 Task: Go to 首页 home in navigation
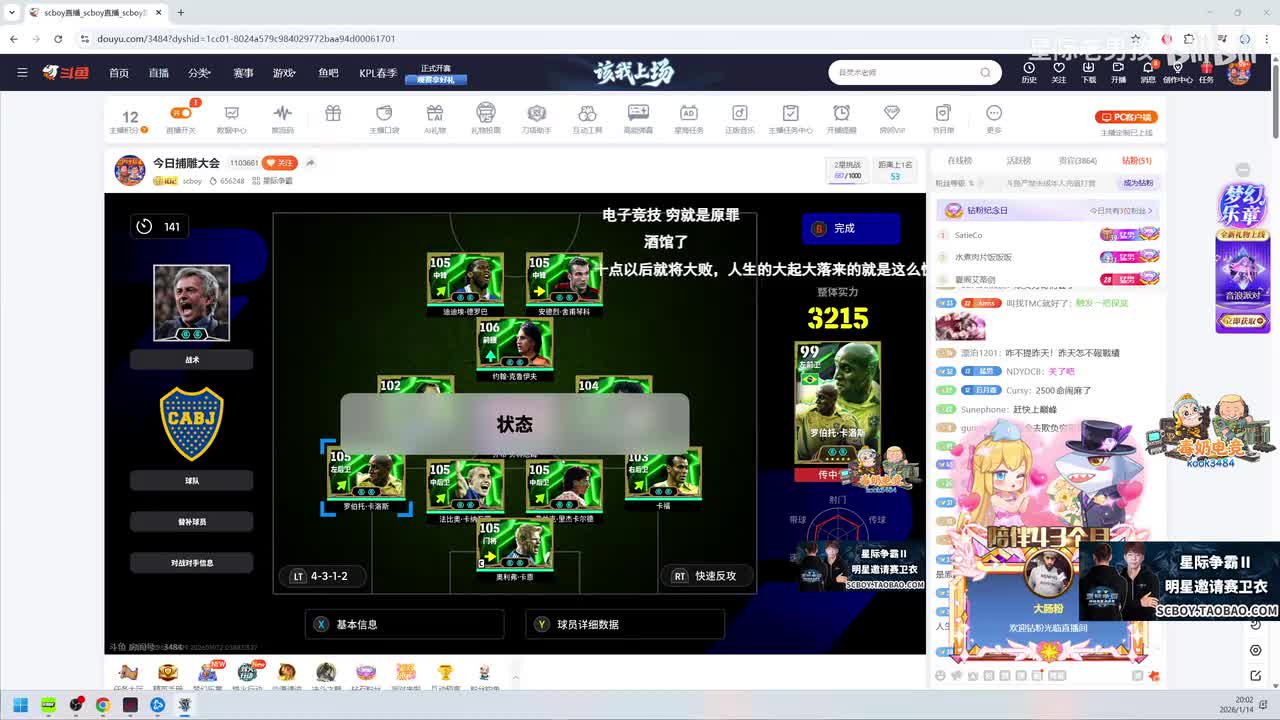(119, 72)
